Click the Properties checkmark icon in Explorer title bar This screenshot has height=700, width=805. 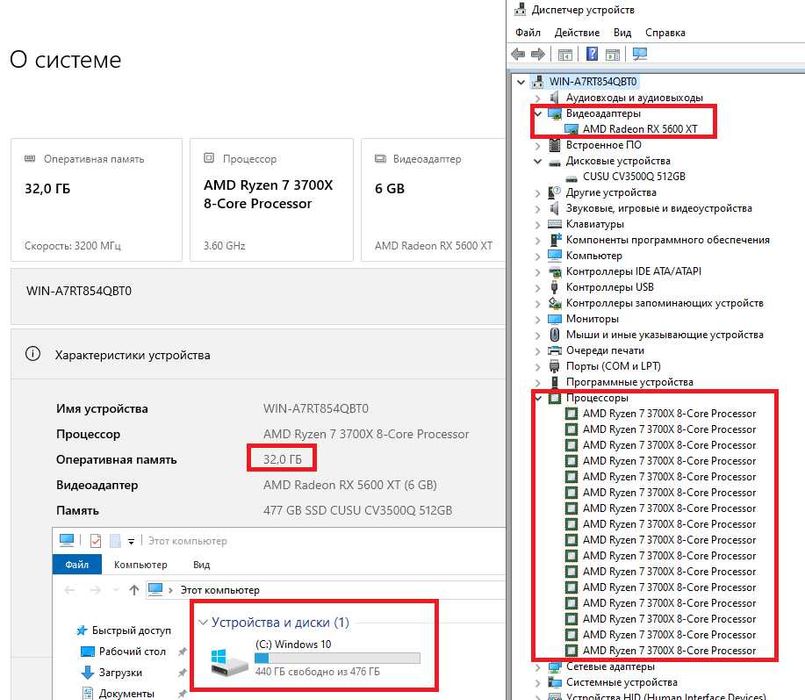coord(95,540)
